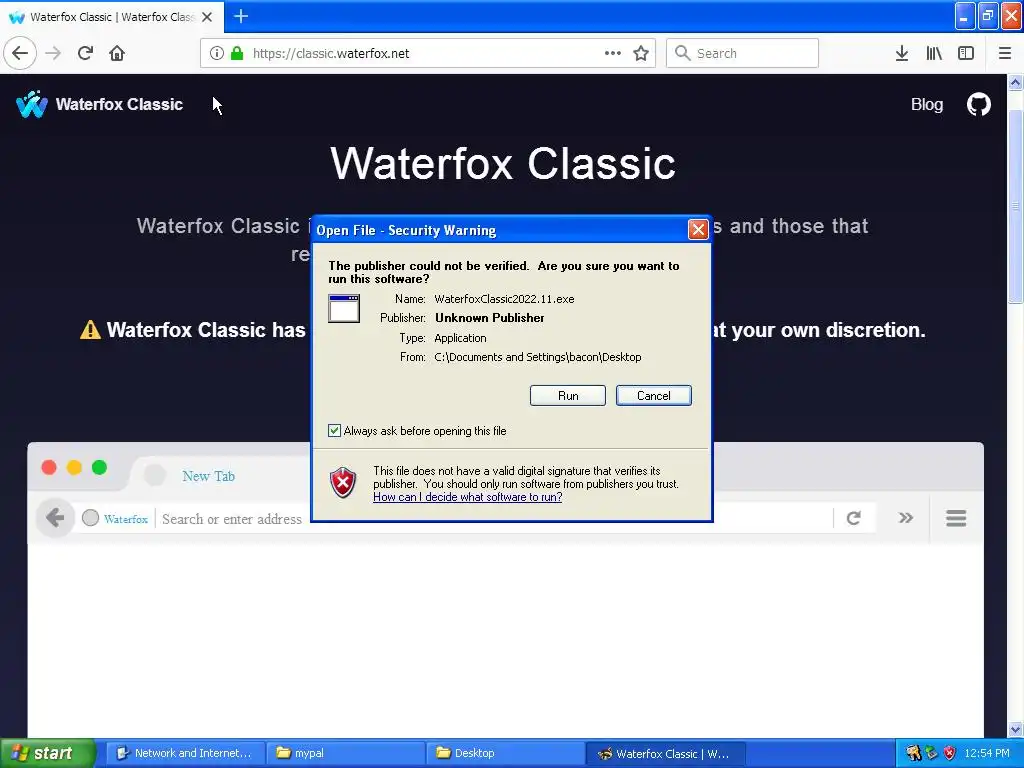The width and height of the screenshot is (1024, 768).
Task: Click the 12:54 PM taskbar clock
Action: click(987, 753)
